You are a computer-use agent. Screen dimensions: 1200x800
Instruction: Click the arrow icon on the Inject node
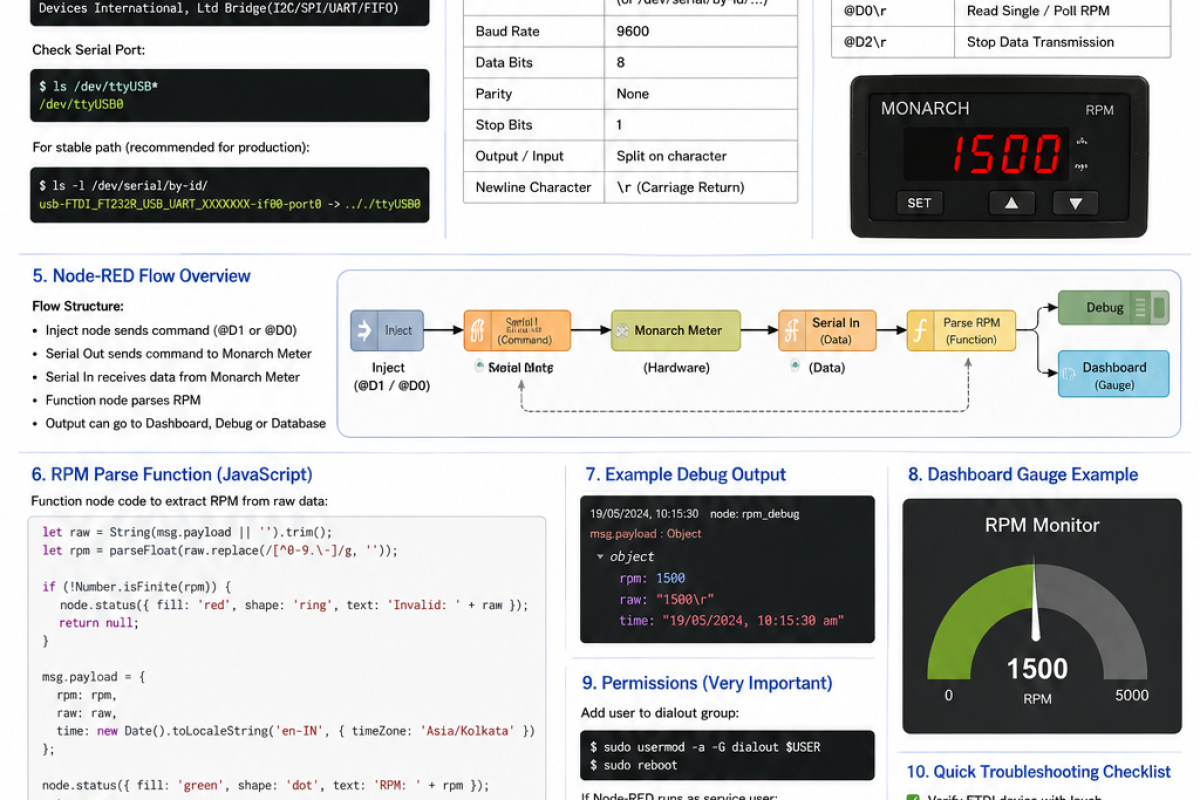coord(365,330)
